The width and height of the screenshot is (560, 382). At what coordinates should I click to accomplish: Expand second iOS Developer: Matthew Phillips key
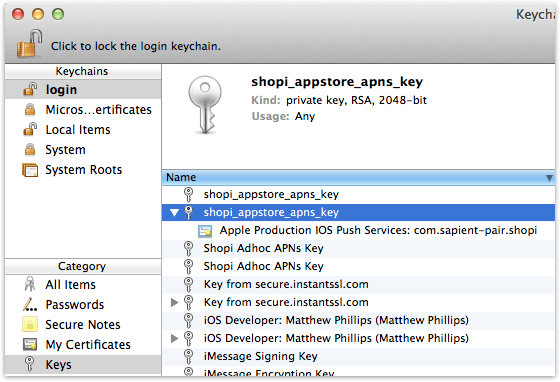(174, 338)
